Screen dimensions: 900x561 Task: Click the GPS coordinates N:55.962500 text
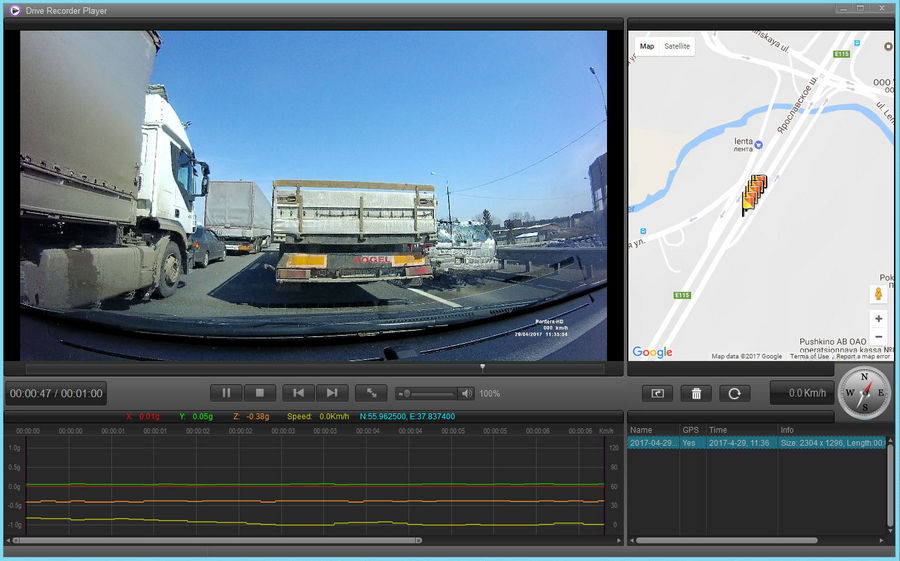[x=408, y=416]
